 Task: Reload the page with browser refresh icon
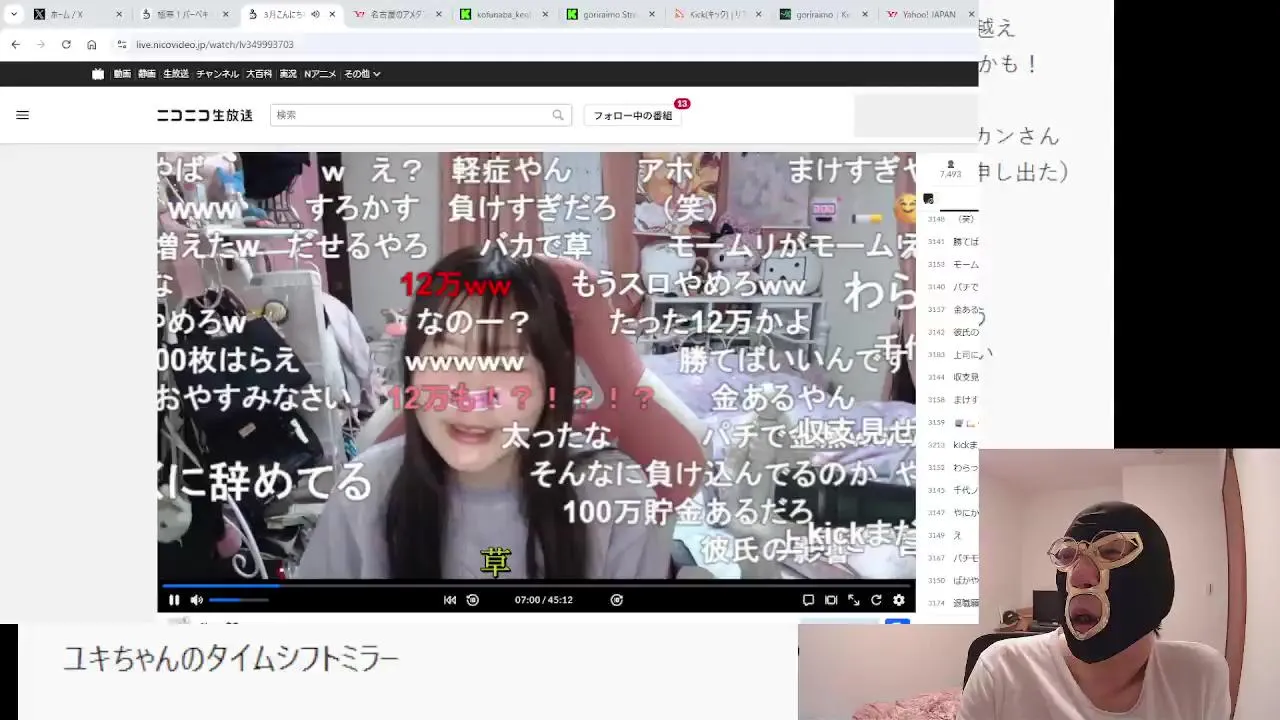[66, 44]
